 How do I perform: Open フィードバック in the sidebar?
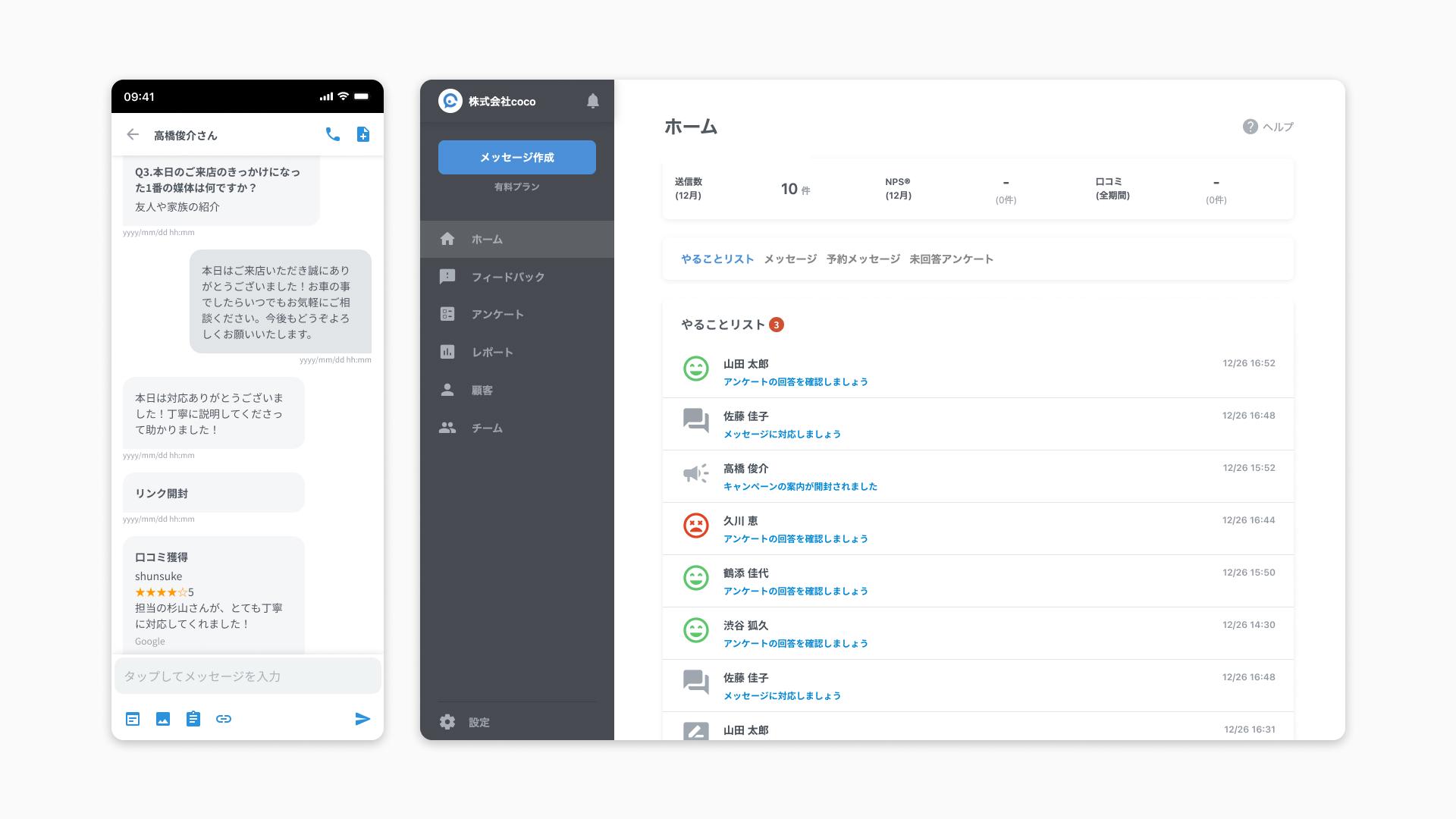[x=507, y=277]
